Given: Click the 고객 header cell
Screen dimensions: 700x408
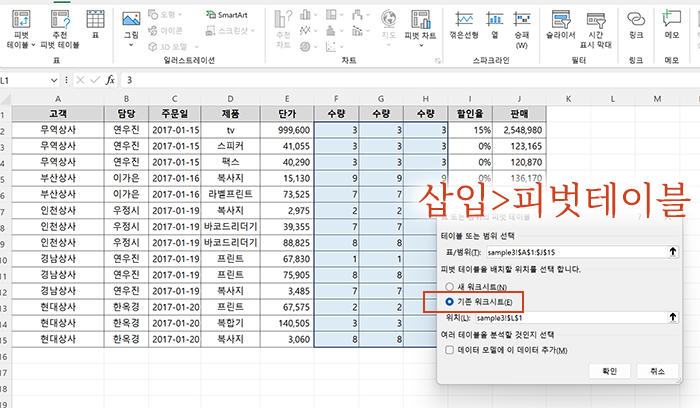Looking at the screenshot, I should tap(58, 114).
